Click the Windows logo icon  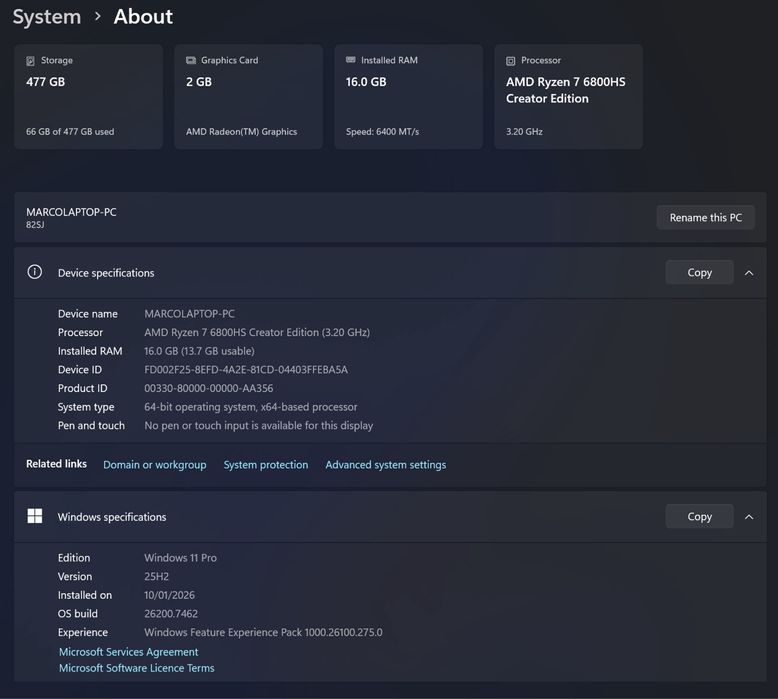point(35,516)
